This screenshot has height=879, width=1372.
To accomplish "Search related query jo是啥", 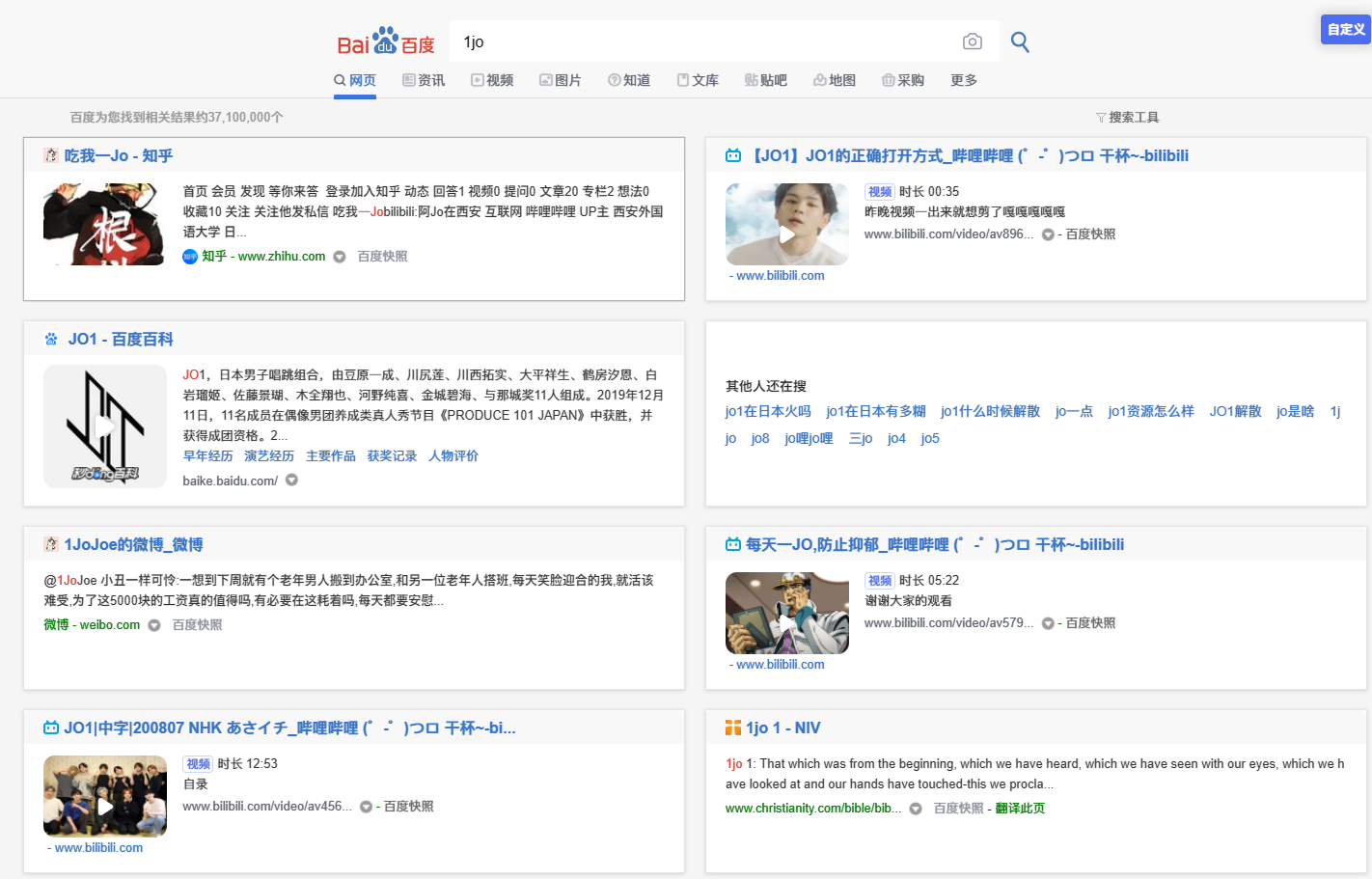I will click(x=1296, y=411).
